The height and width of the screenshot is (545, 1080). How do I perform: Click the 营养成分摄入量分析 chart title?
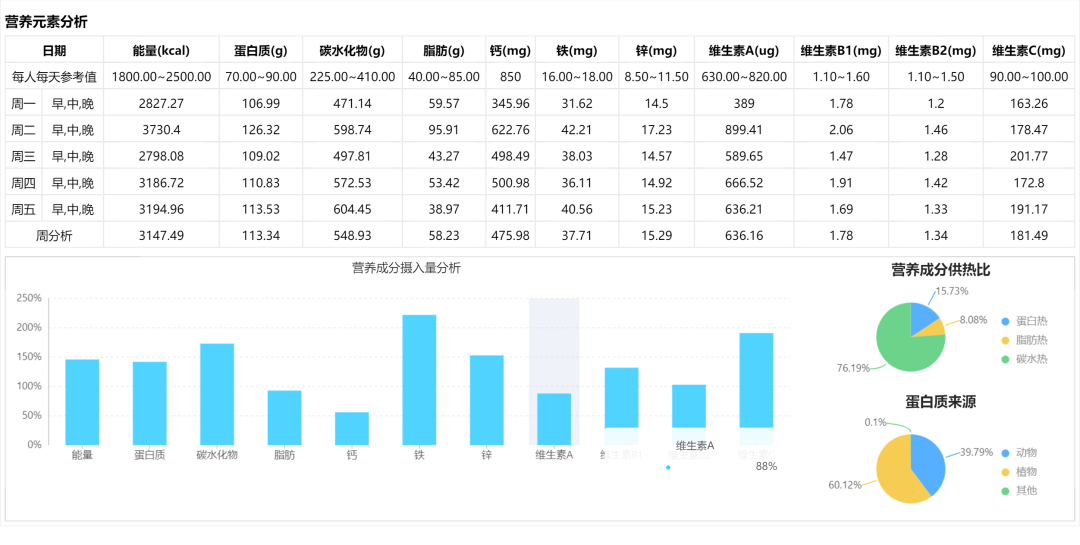(406, 268)
